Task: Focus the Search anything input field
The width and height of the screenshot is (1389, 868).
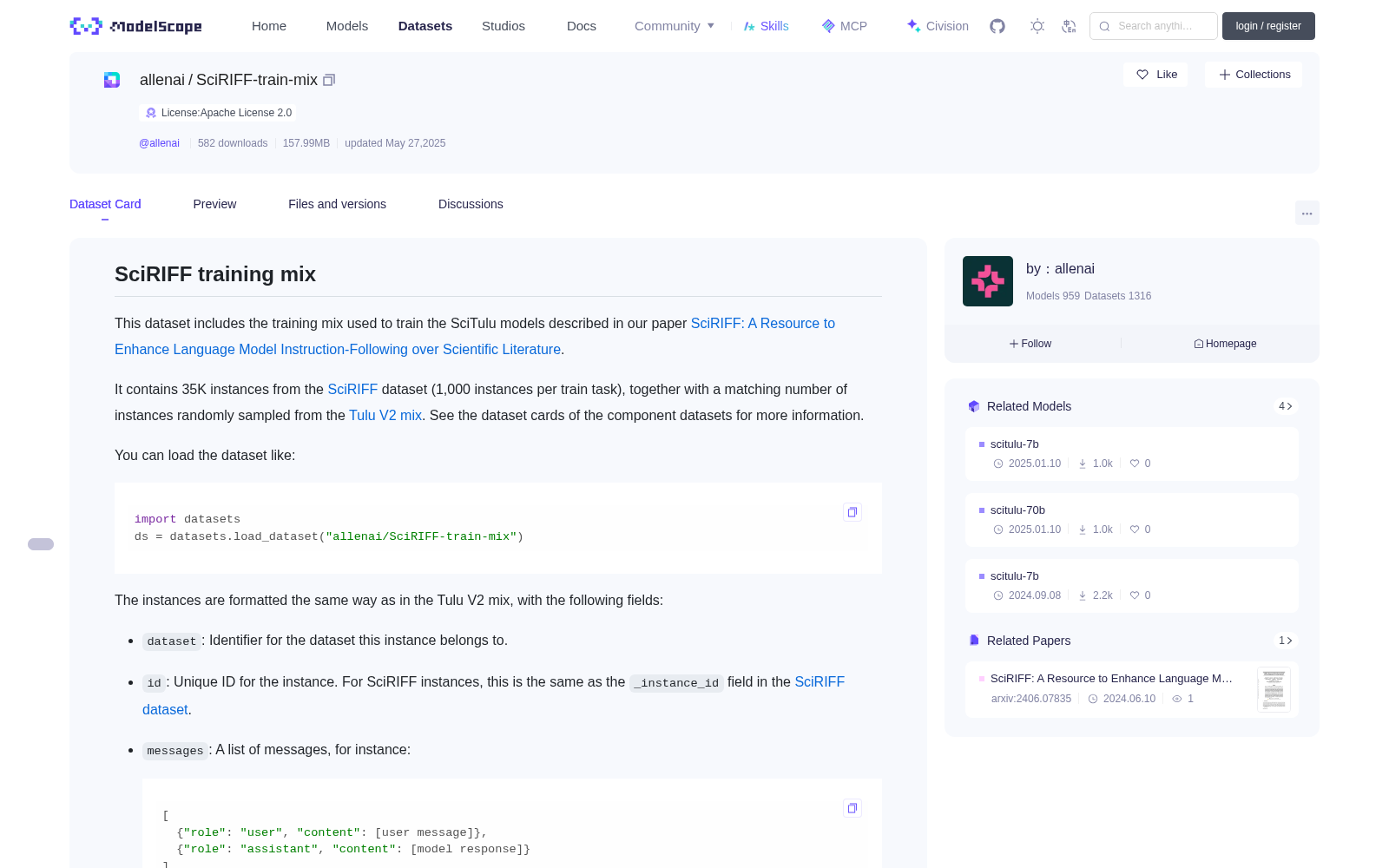Action: click(x=1154, y=26)
